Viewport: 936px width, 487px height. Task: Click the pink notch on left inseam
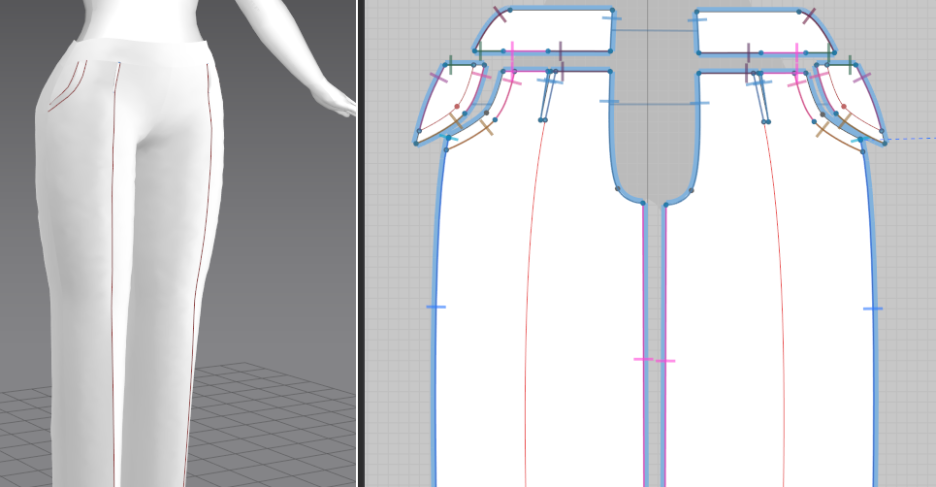click(x=644, y=359)
